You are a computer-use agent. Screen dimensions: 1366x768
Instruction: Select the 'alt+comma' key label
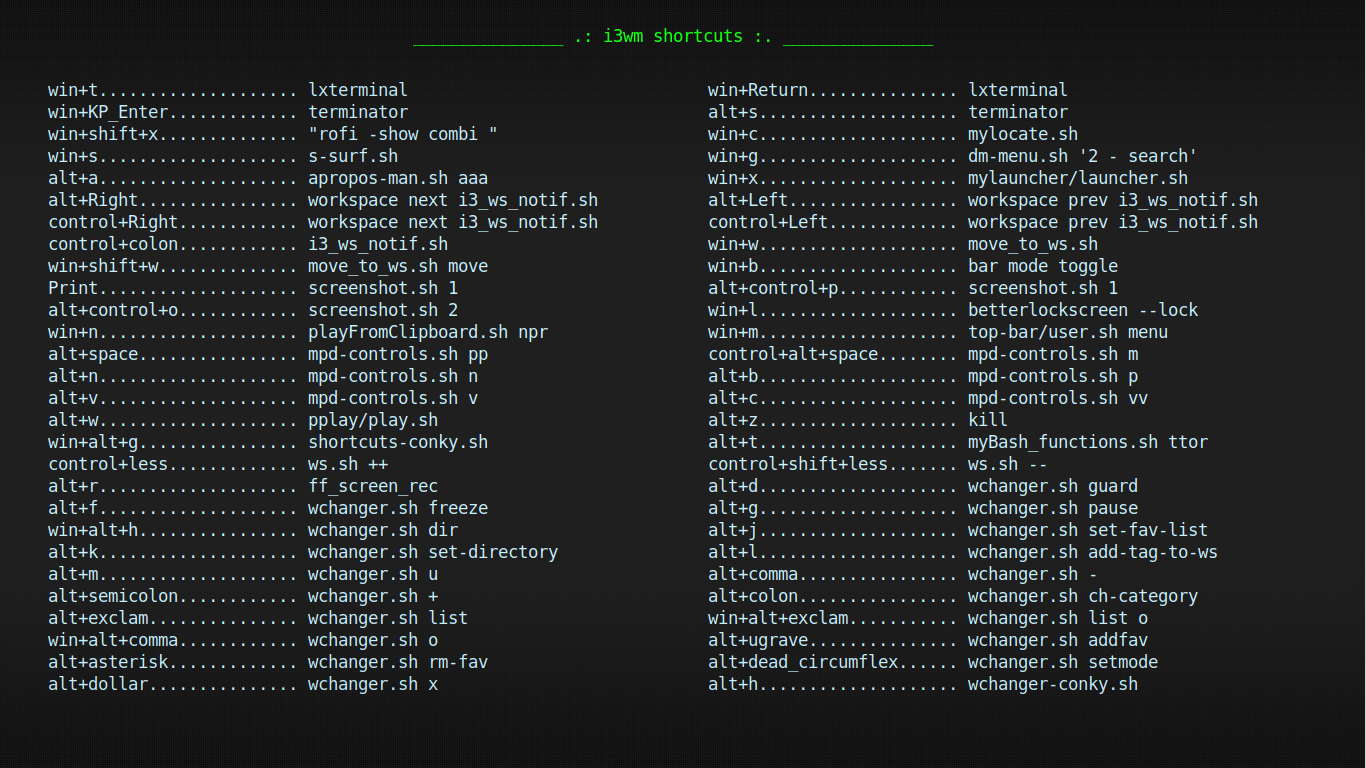coord(753,574)
